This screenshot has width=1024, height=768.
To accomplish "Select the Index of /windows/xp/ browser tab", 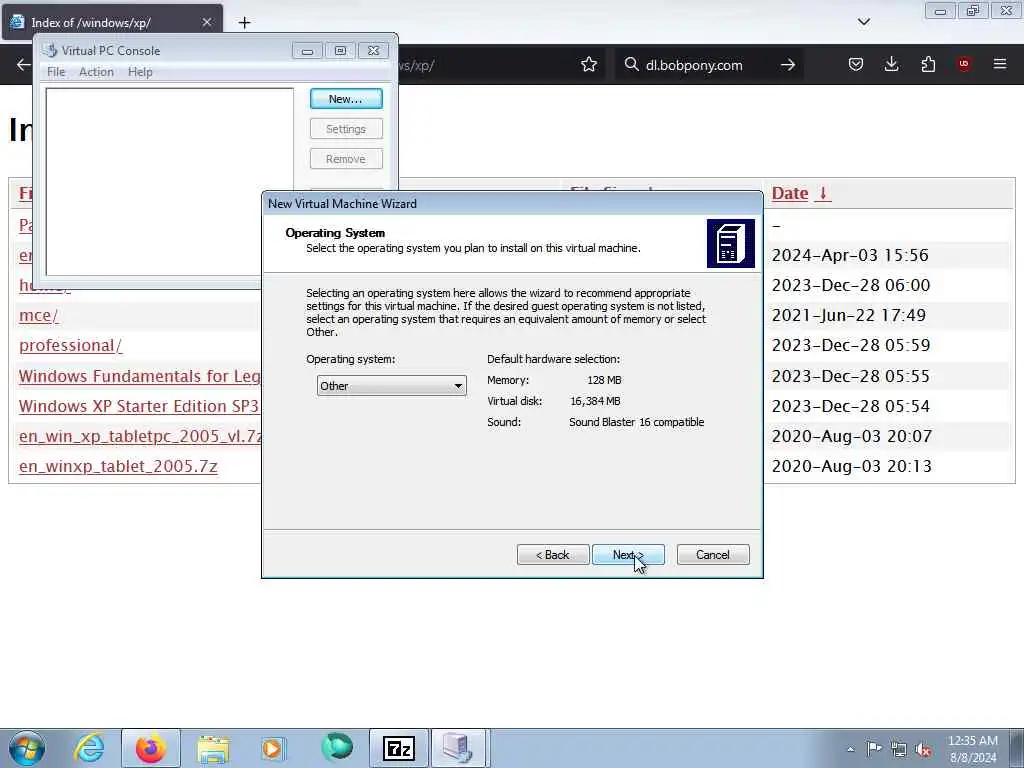I will tap(112, 22).
